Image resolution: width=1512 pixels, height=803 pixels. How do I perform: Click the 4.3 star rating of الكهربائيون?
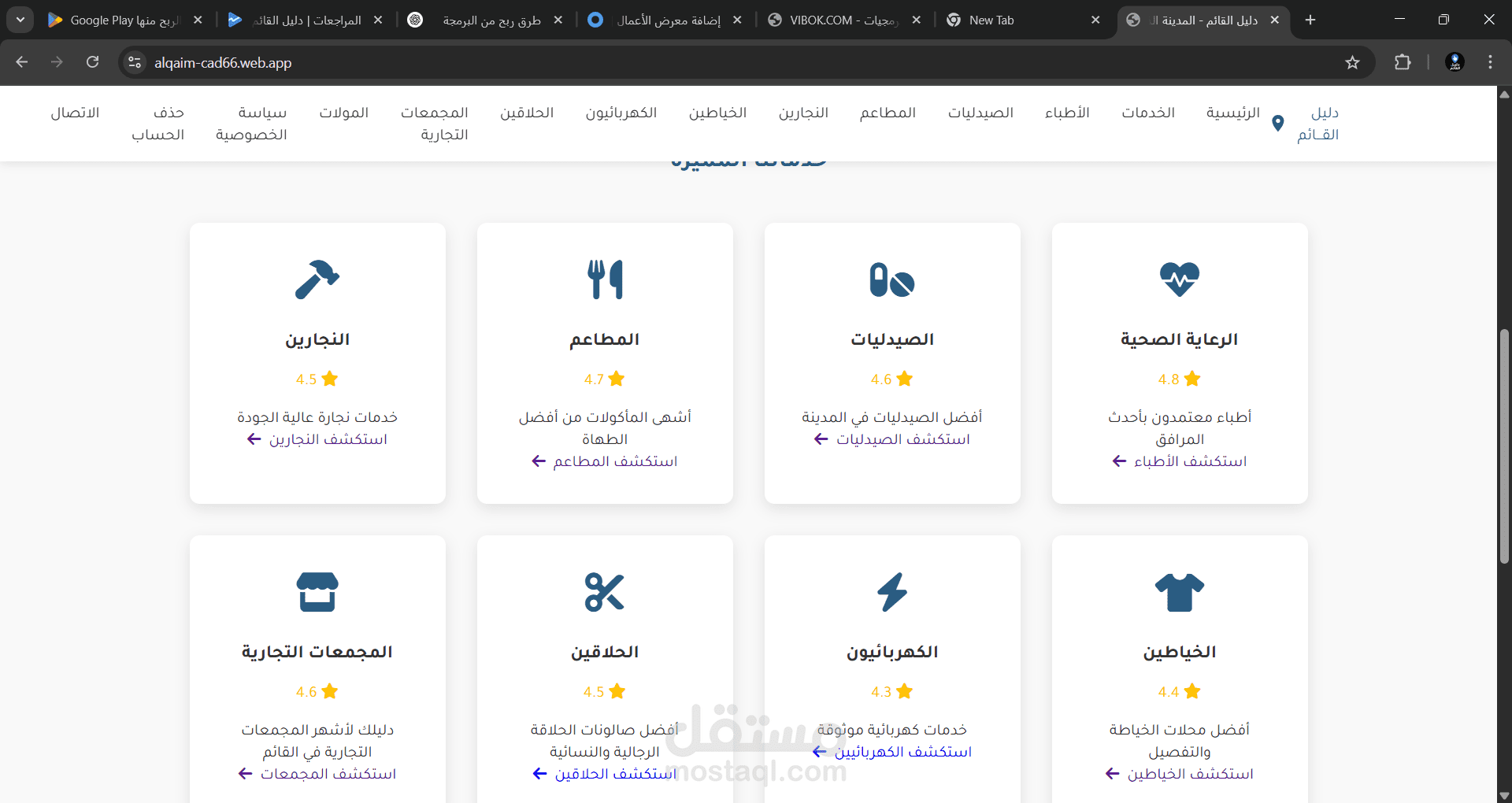(x=891, y=691)
